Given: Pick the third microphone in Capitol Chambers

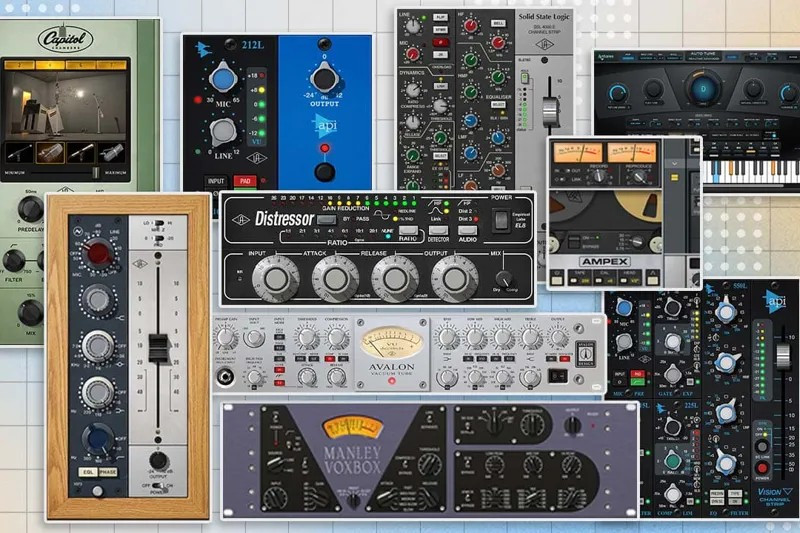Looking at the screenshot, I should point(81,153).
